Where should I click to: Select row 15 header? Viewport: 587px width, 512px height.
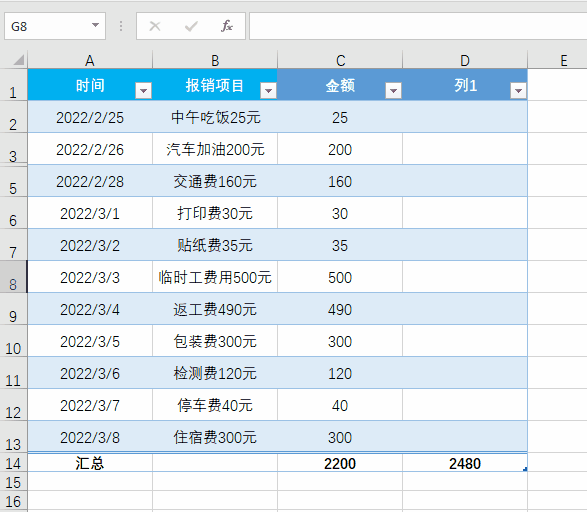point(13,482)
